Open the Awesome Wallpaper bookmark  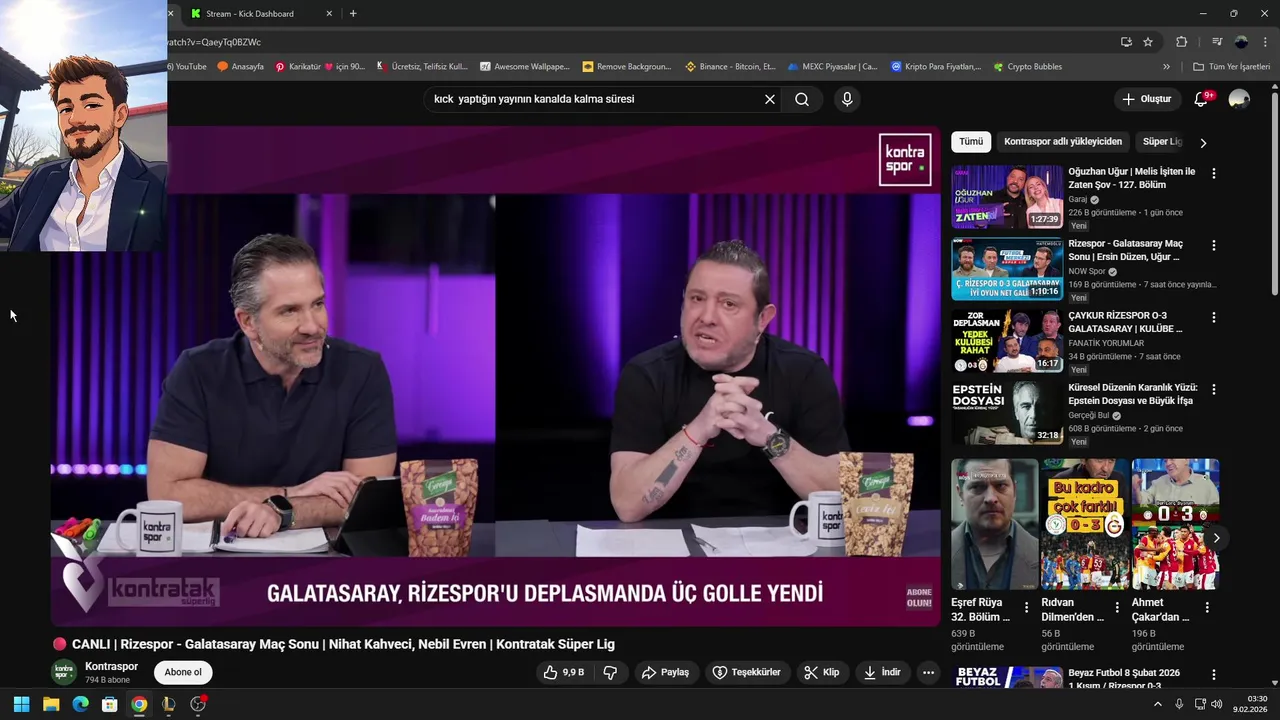pyautogui.click(x=524, y=67)
